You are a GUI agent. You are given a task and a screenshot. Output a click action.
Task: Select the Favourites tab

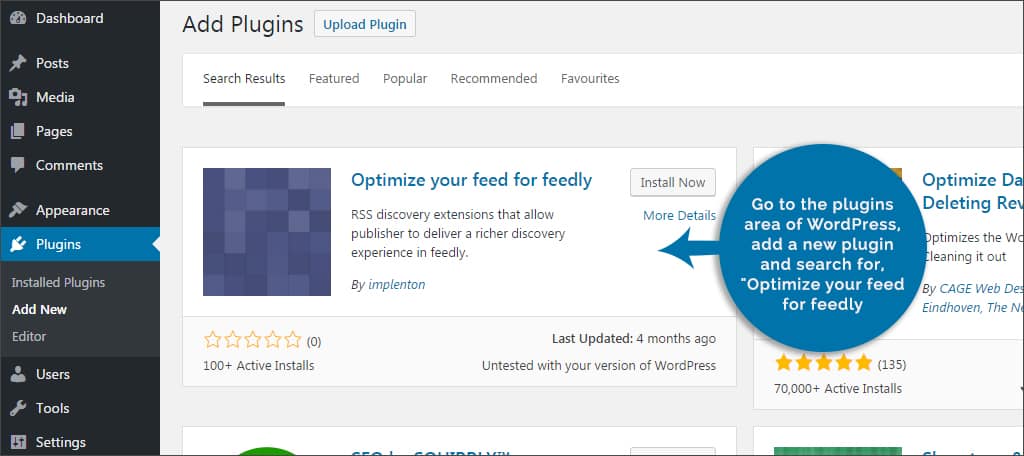click(590, 78)
